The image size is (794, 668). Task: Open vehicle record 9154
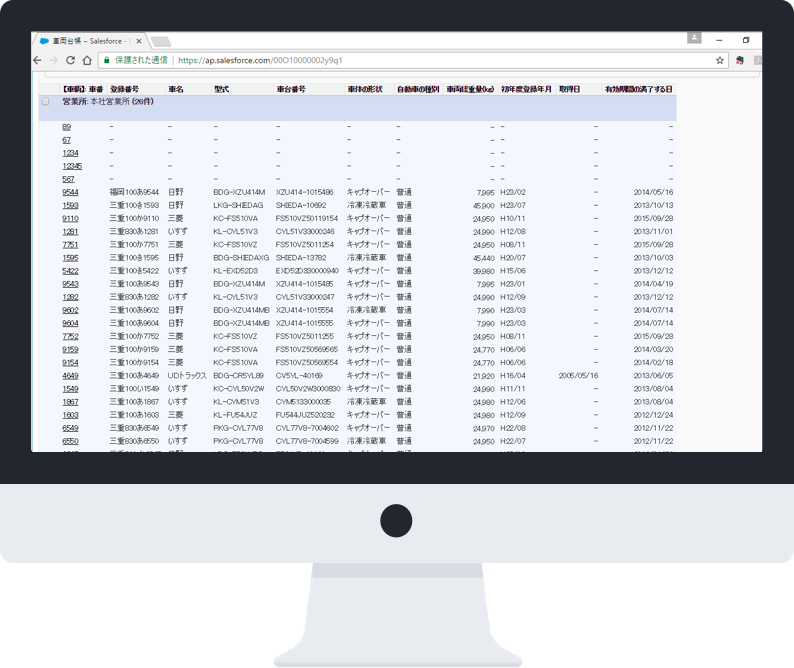(x=70, y=363)
